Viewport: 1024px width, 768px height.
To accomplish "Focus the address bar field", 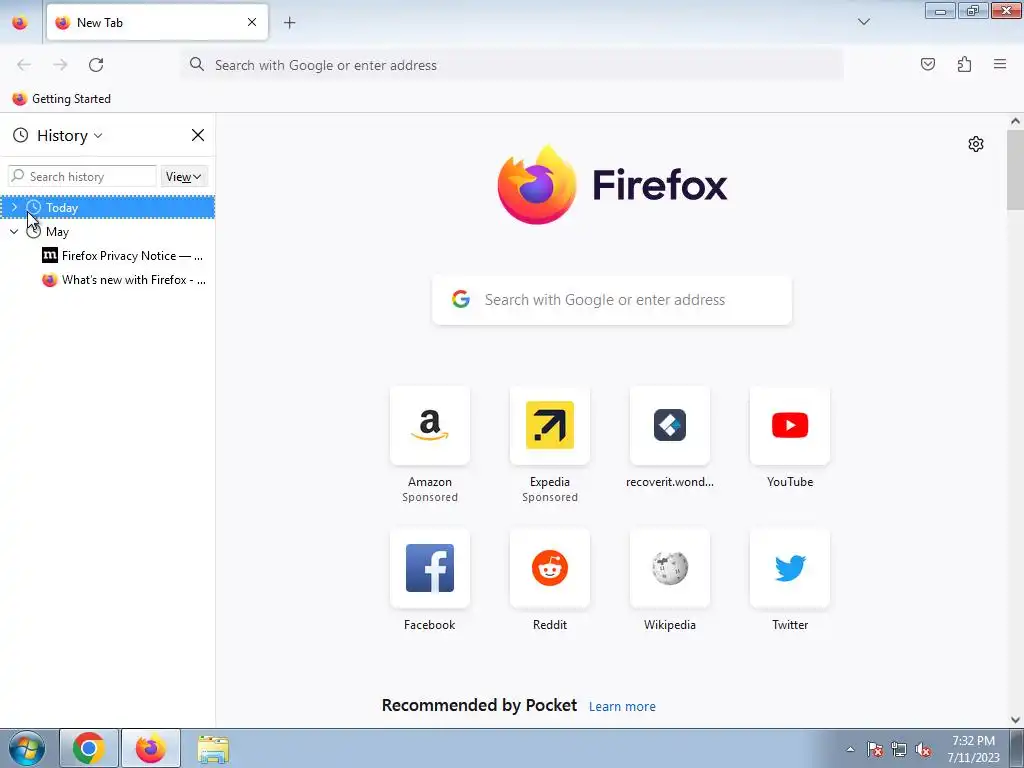I will [x=512, y=65].
